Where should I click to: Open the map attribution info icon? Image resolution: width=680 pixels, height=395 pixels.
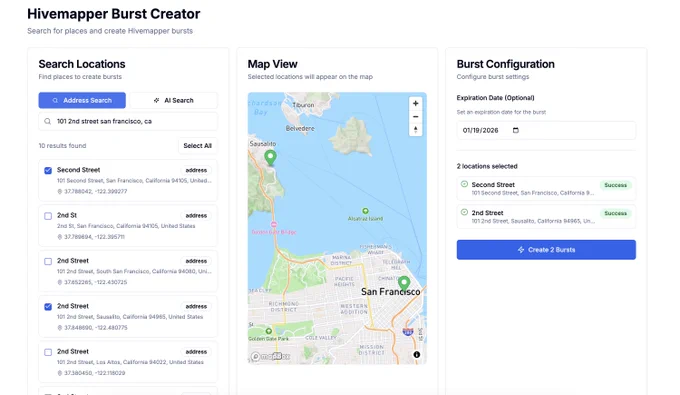pyautogui.click(x=417, y=355)
